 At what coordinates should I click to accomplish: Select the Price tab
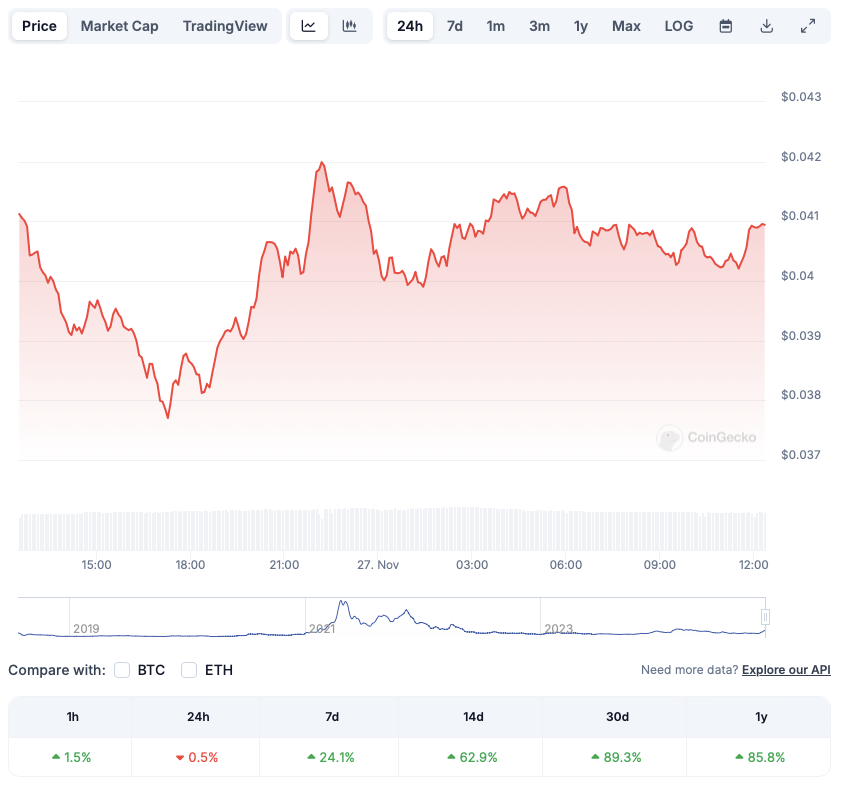pyautogui.click(x=39, y=26)
